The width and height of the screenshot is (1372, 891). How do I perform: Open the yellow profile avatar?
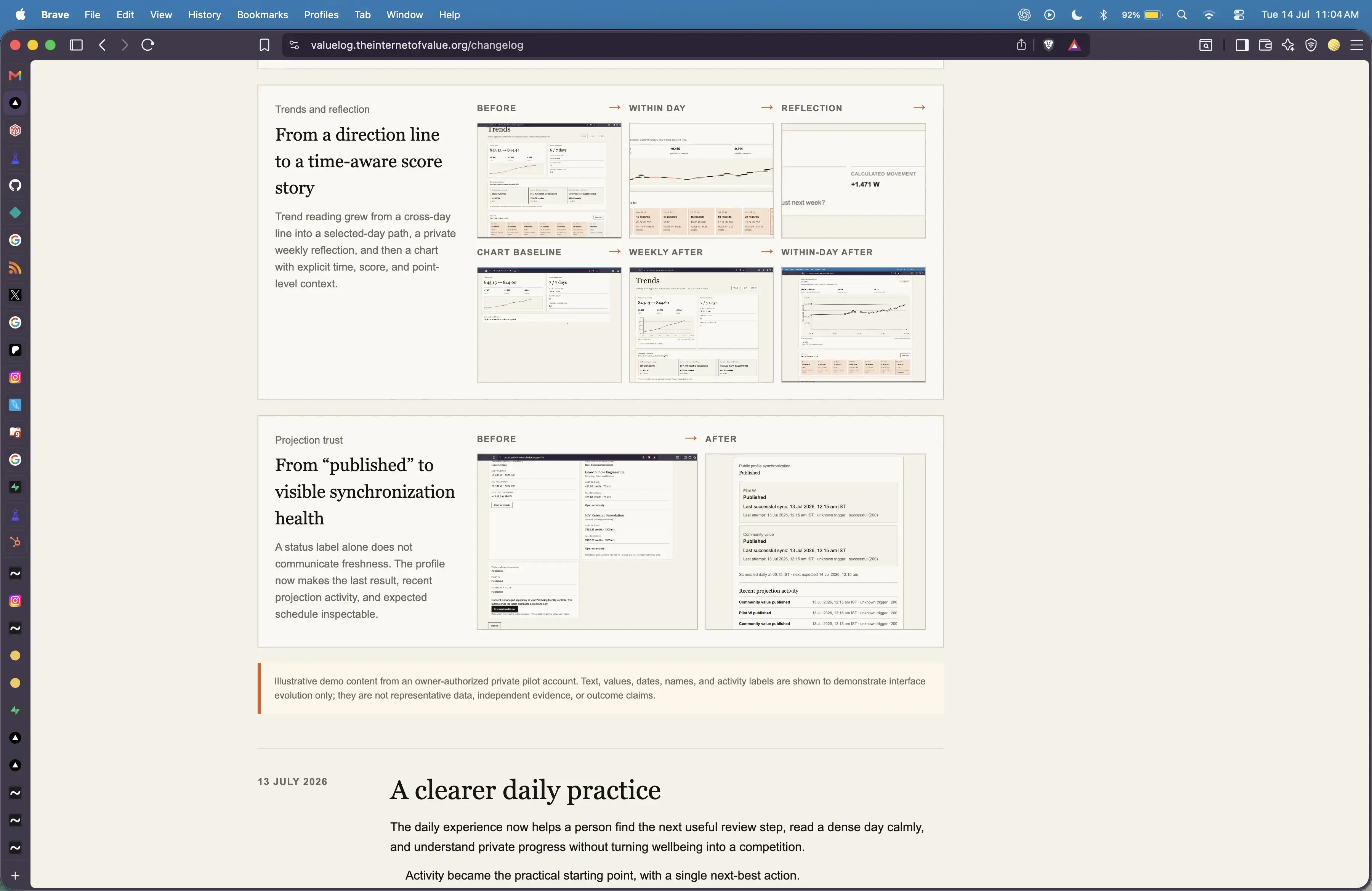[1334, 45]
